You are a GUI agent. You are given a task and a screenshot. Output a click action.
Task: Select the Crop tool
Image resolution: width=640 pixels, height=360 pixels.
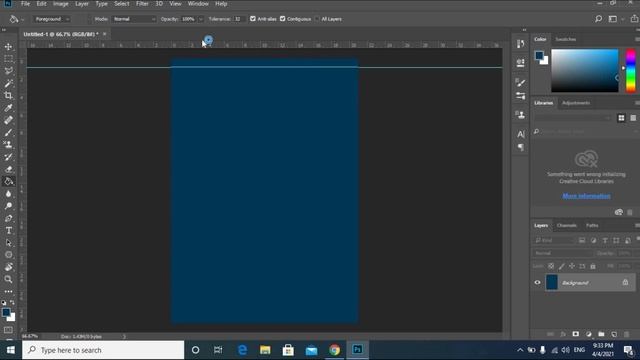pyautogui.click(x=8, y=96)
